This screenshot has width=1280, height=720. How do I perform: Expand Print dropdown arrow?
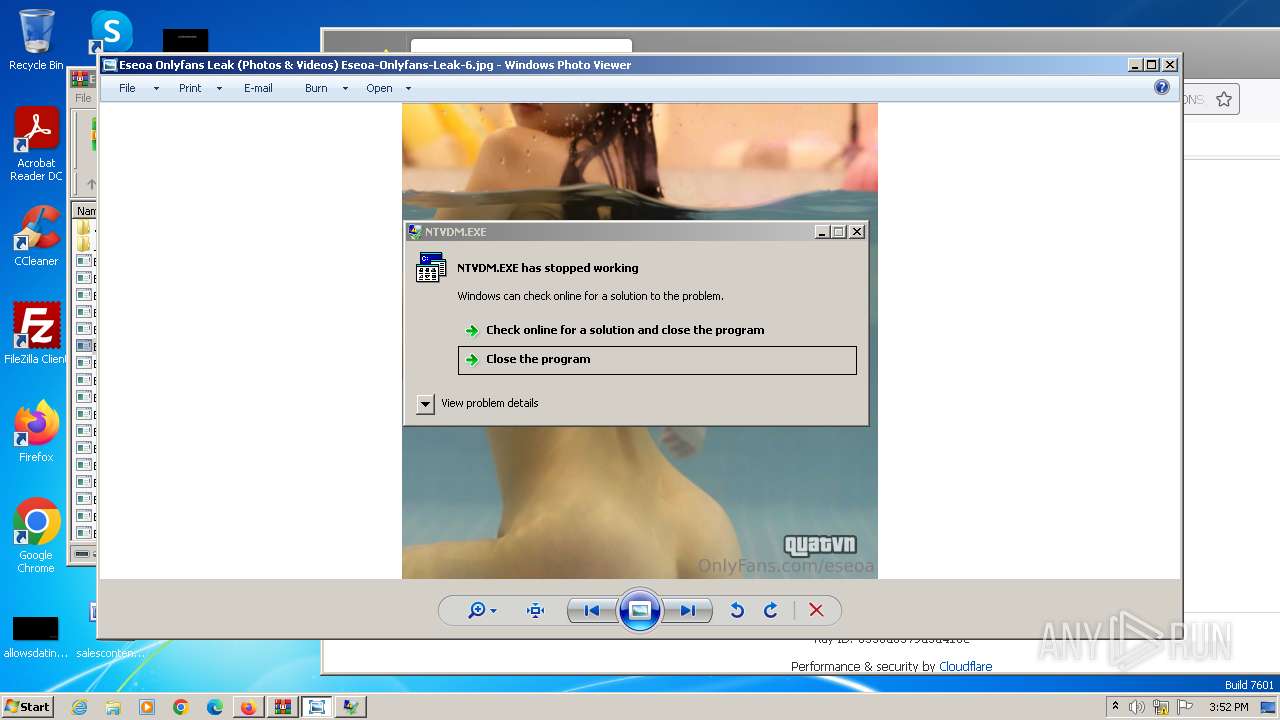219,89
